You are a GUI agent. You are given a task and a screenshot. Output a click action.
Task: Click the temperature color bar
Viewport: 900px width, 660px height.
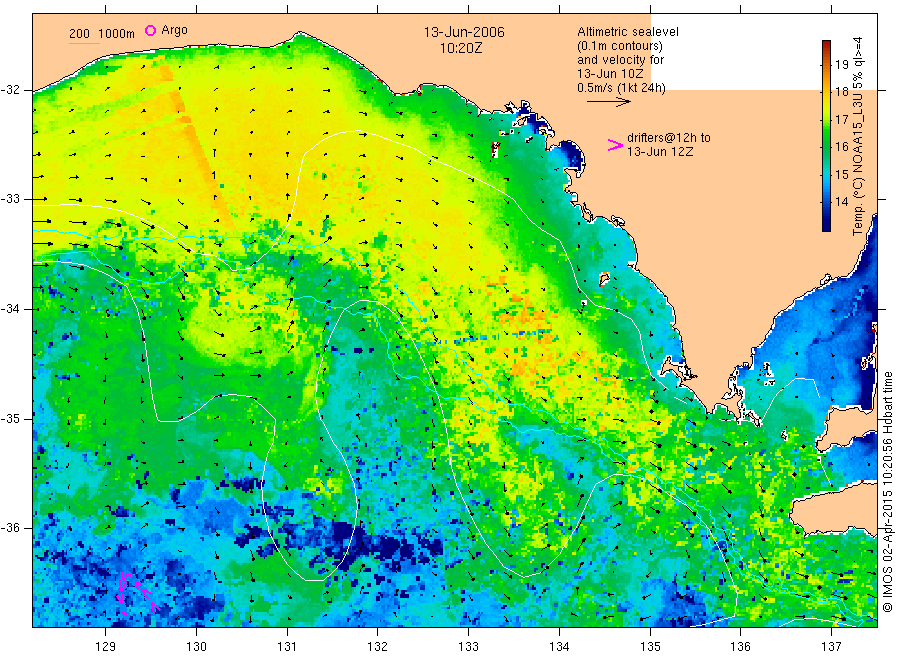(826, 136)
